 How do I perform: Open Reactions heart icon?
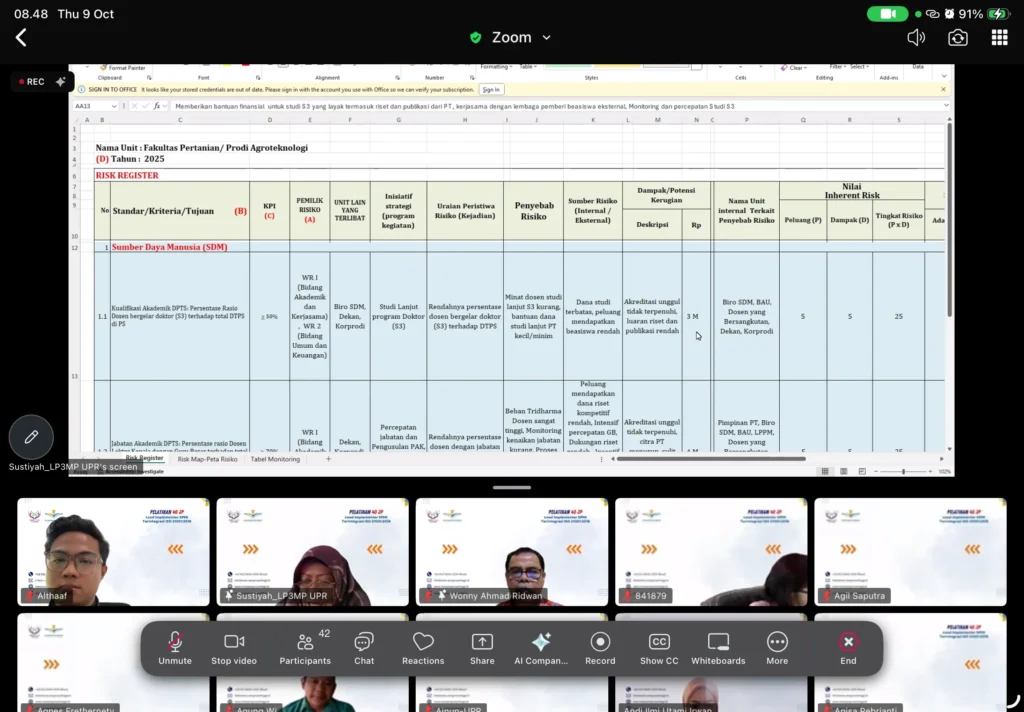point(423,648)
